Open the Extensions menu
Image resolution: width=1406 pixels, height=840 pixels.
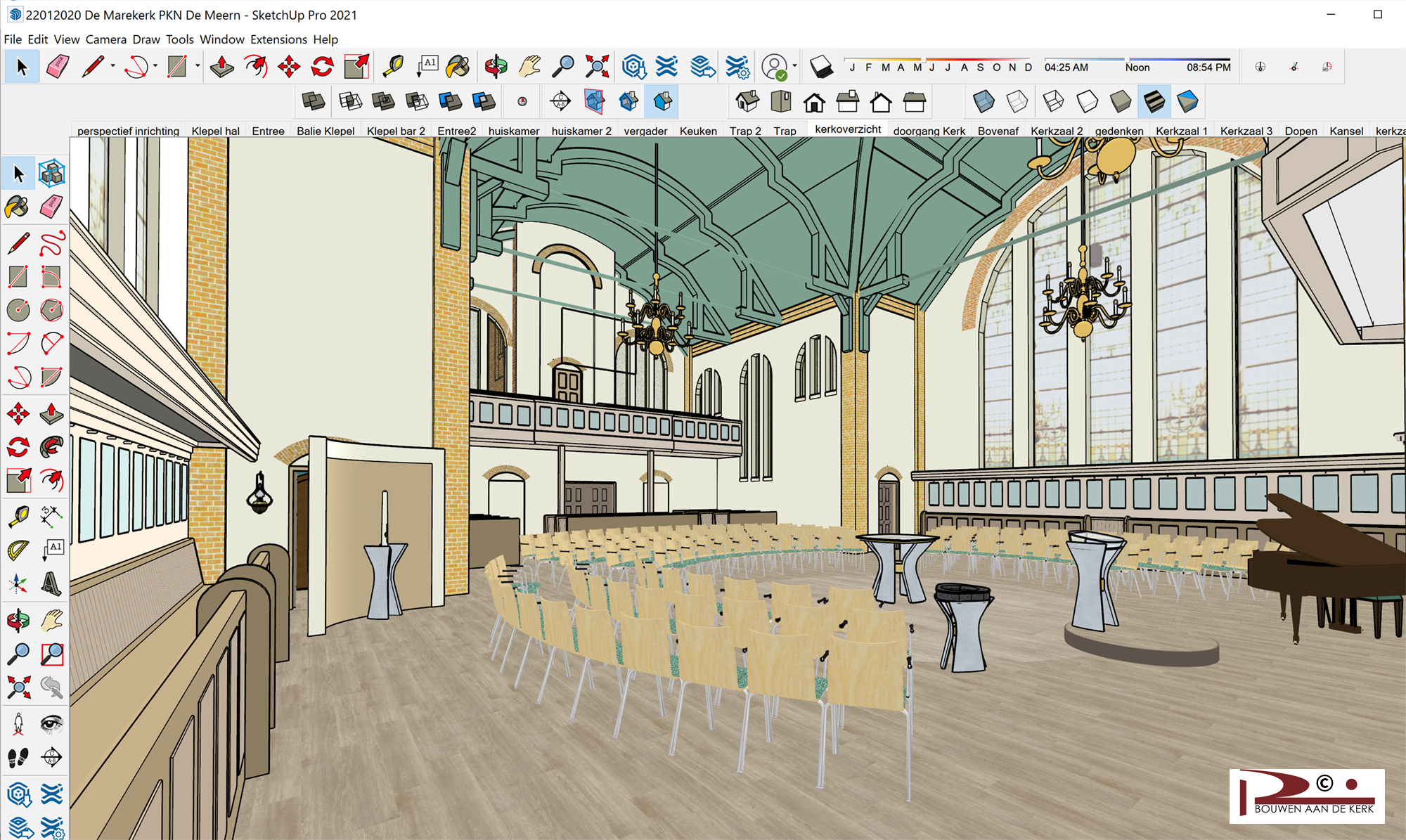tap(278, 39)
